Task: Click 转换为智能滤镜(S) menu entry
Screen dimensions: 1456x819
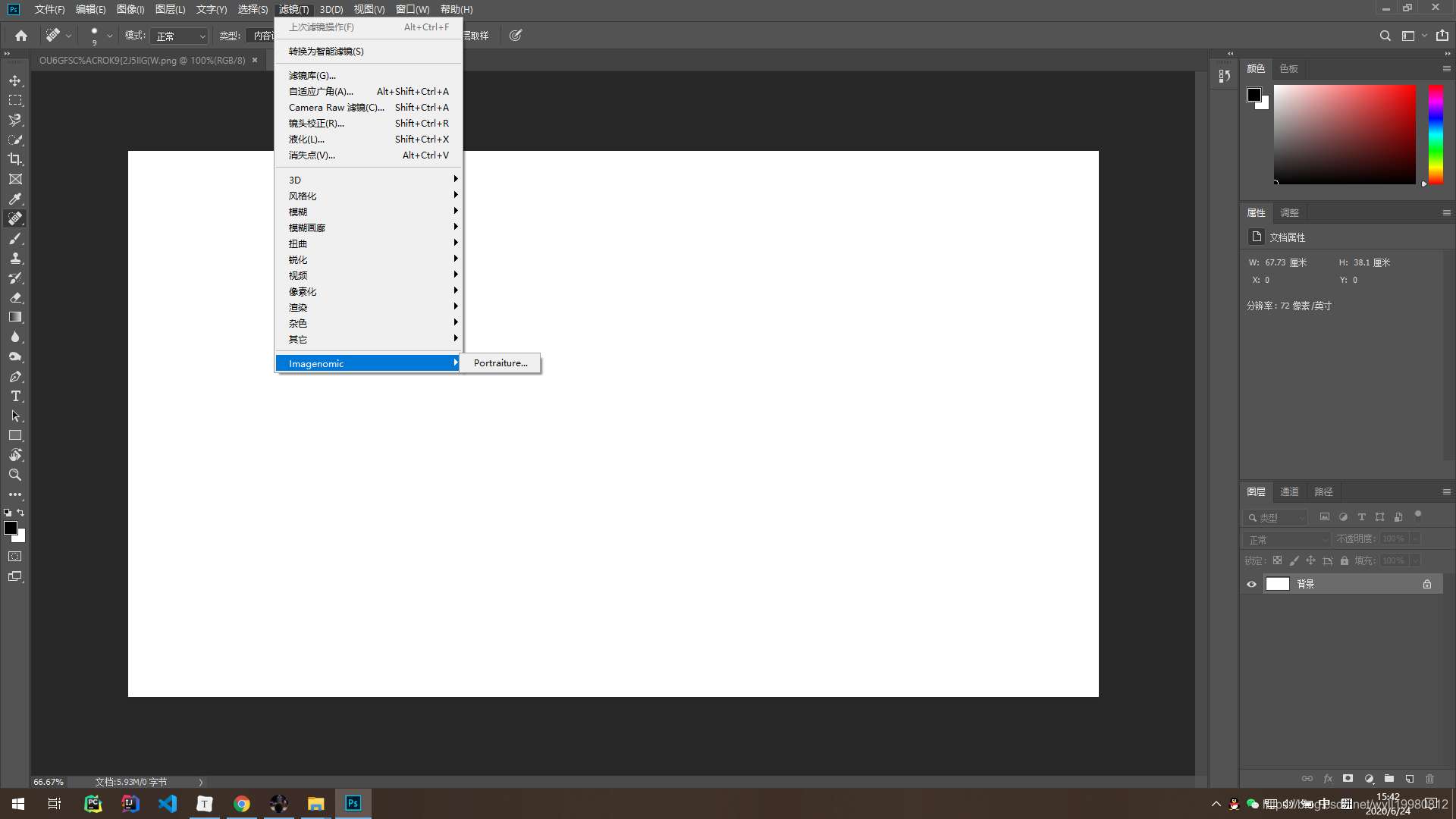Action: (326, 52)
